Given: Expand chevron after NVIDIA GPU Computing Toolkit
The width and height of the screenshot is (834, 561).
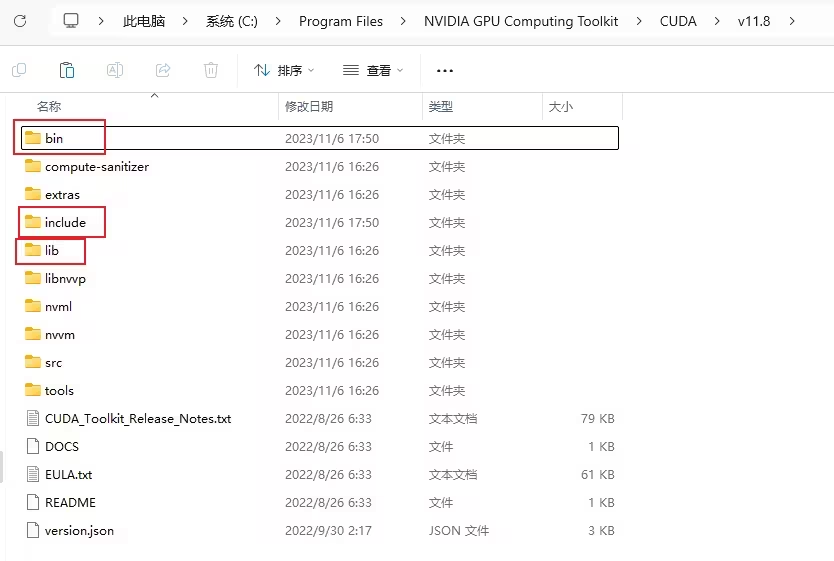Looking at the screenshot, I should (x=639, y=21).
